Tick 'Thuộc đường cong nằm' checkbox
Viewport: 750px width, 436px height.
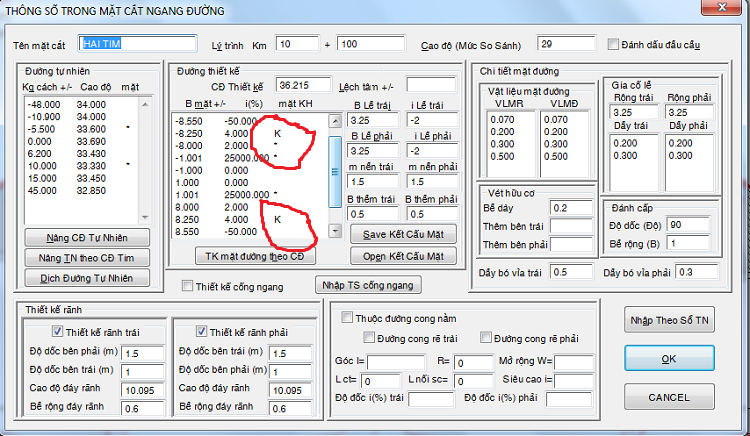347,318
